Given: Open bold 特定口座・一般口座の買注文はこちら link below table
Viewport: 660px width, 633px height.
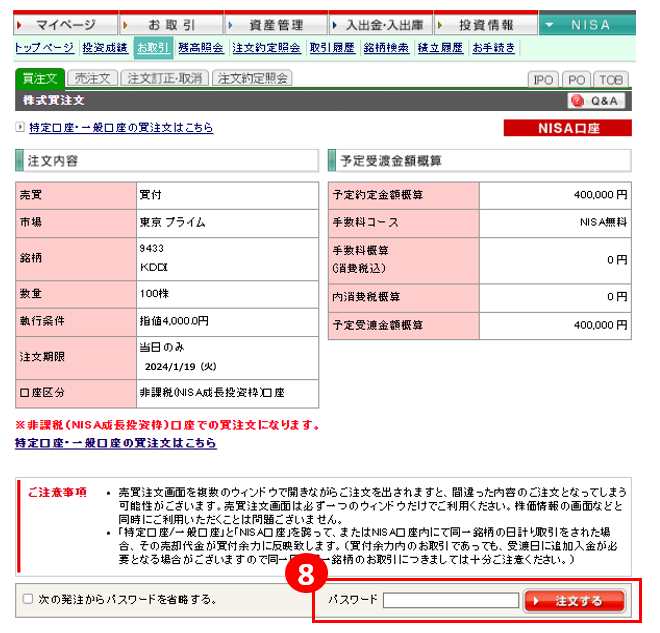Looking at the screenshot, I should (116, 443).
